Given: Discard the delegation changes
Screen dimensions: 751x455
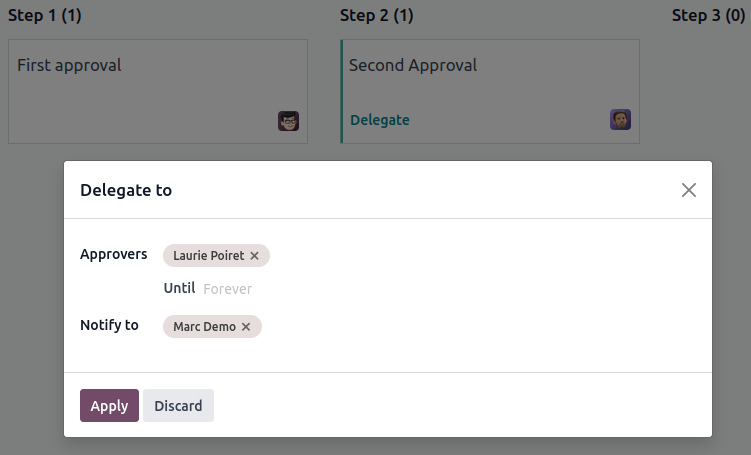Looking at the screenshot, I should [178, 406].
